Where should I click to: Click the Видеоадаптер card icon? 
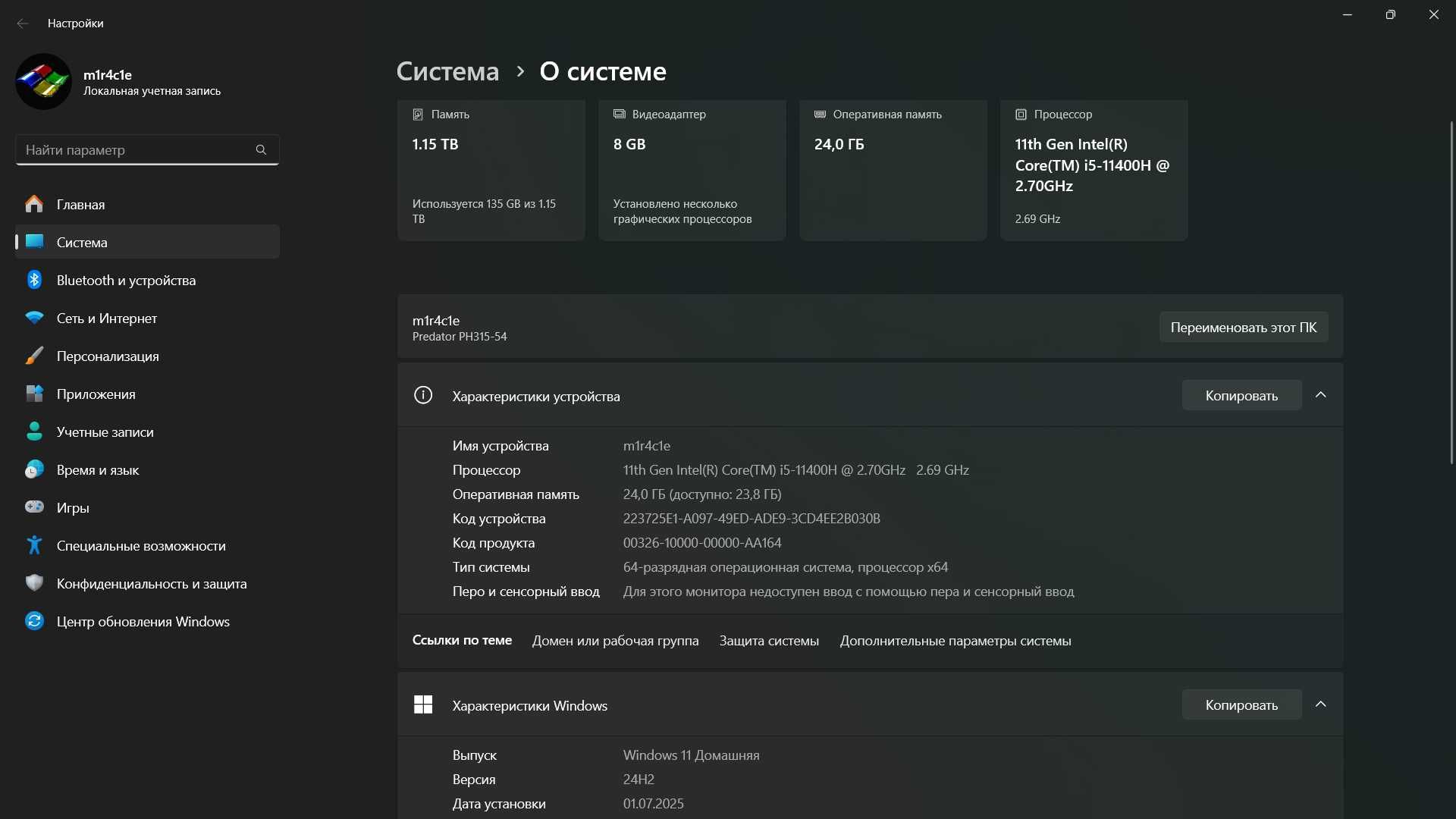(x=619, y=114)
